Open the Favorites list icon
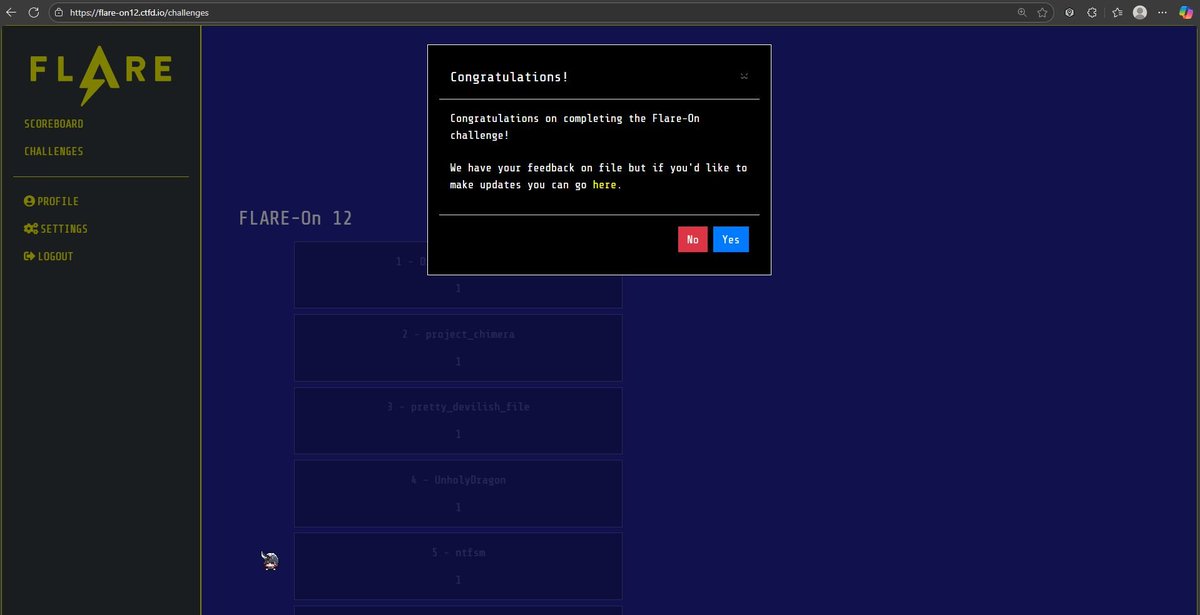The height and width of the screenshot is (615, 1200). pos(1117,12)
